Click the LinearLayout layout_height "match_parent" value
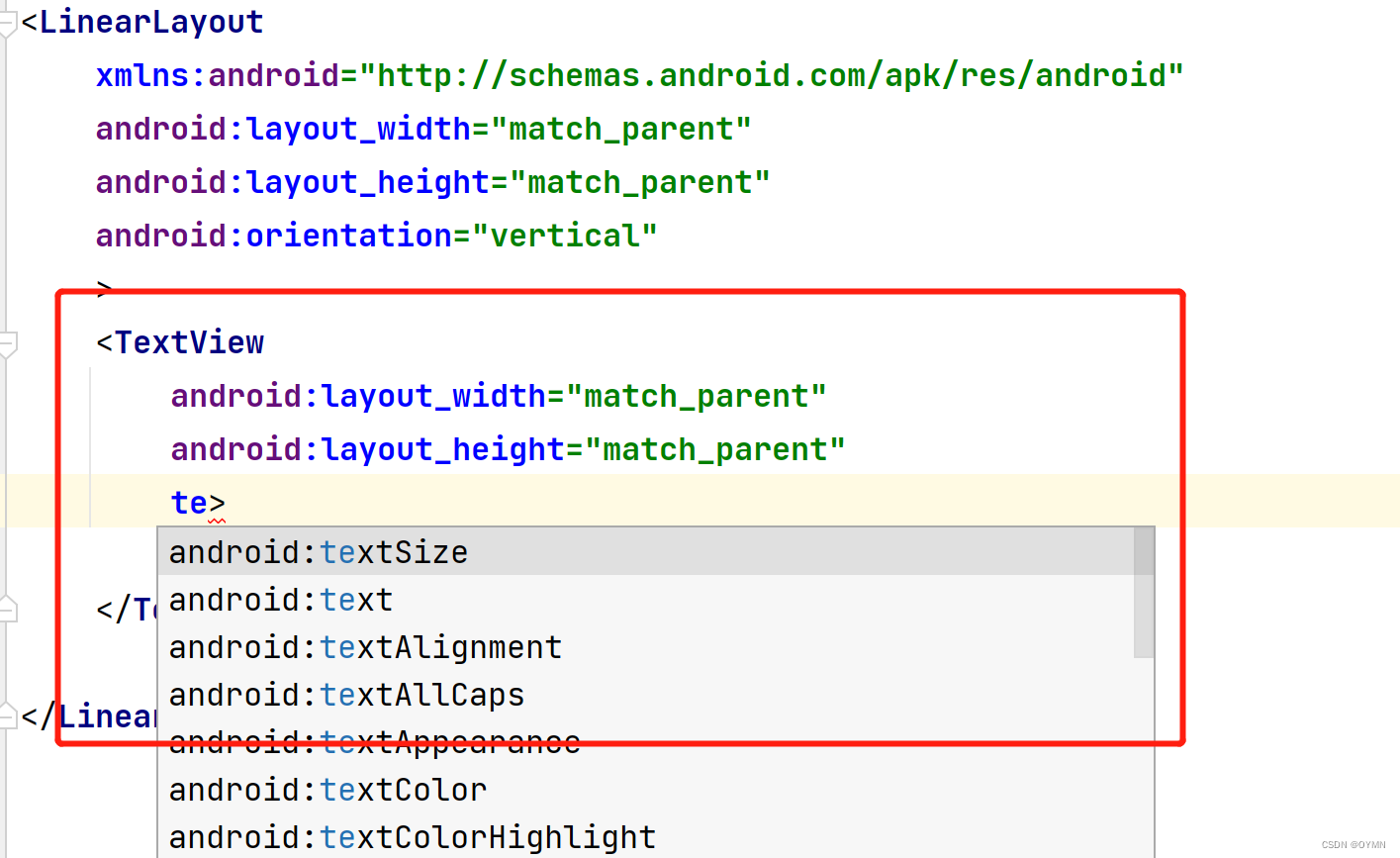 coord(639,182)
